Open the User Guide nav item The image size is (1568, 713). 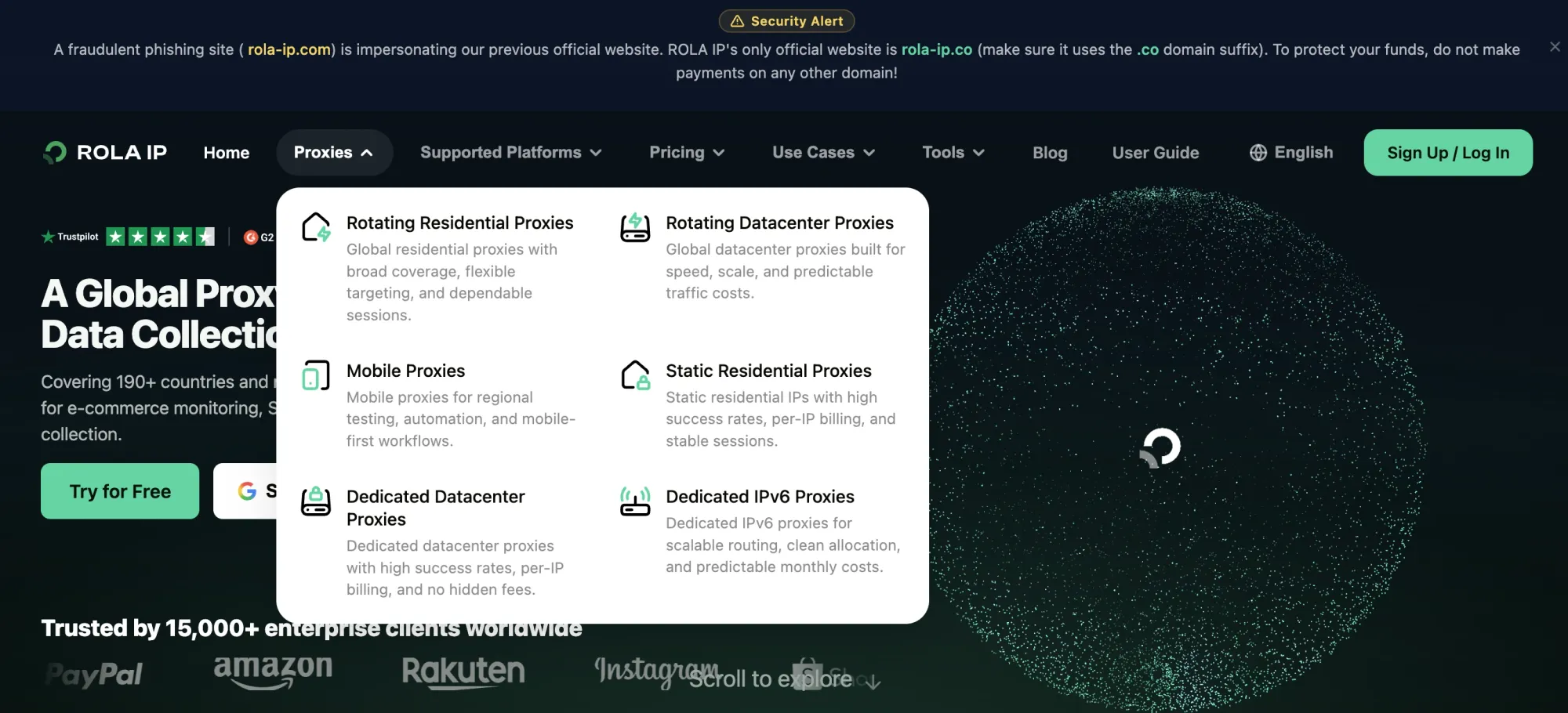(x=1156, y=153)
